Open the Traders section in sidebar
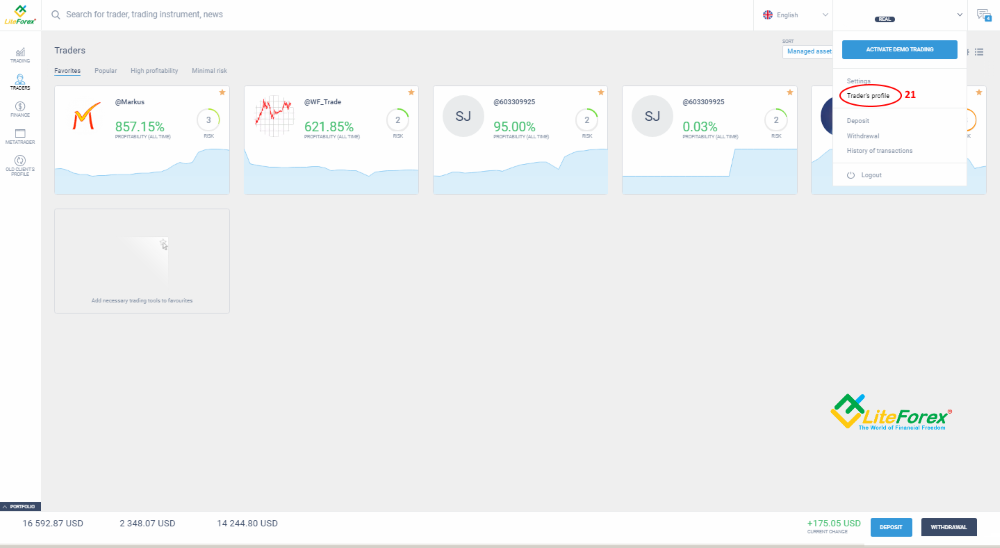1000x548 pixels. click(x=20, y=82)
